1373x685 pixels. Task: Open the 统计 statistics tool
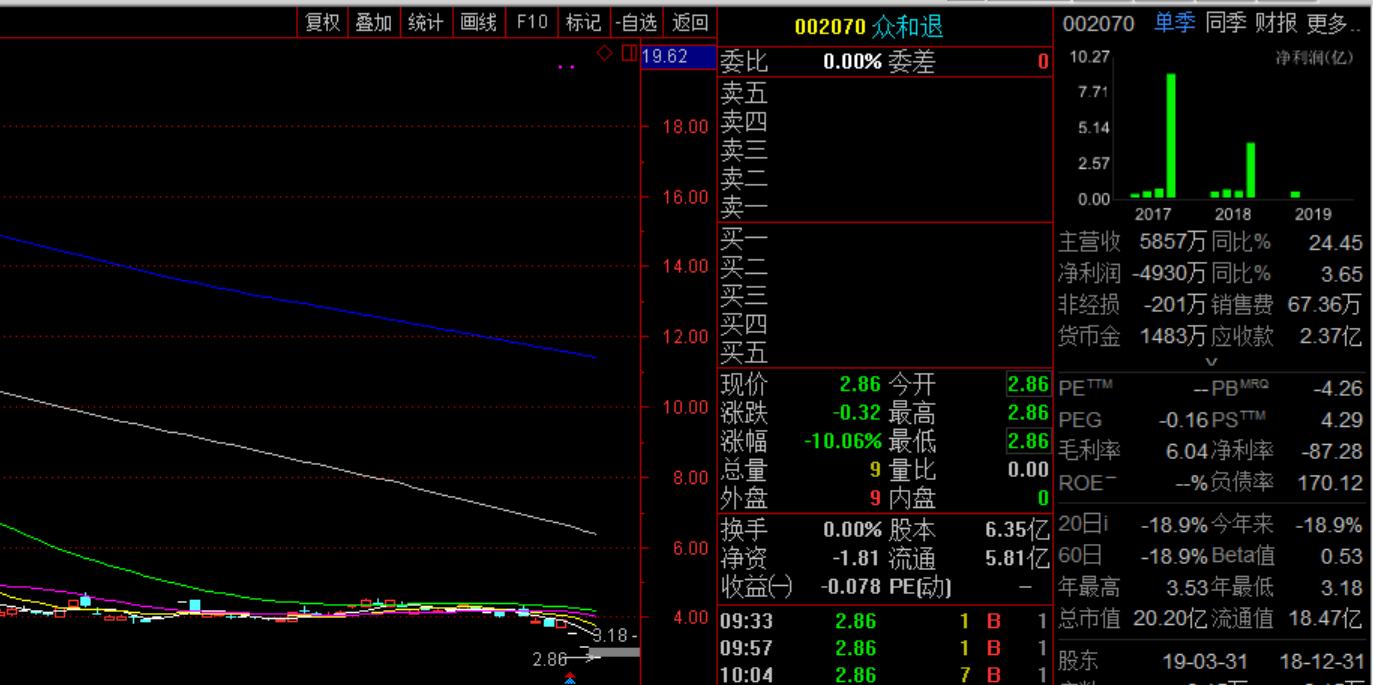coord(426,22)
